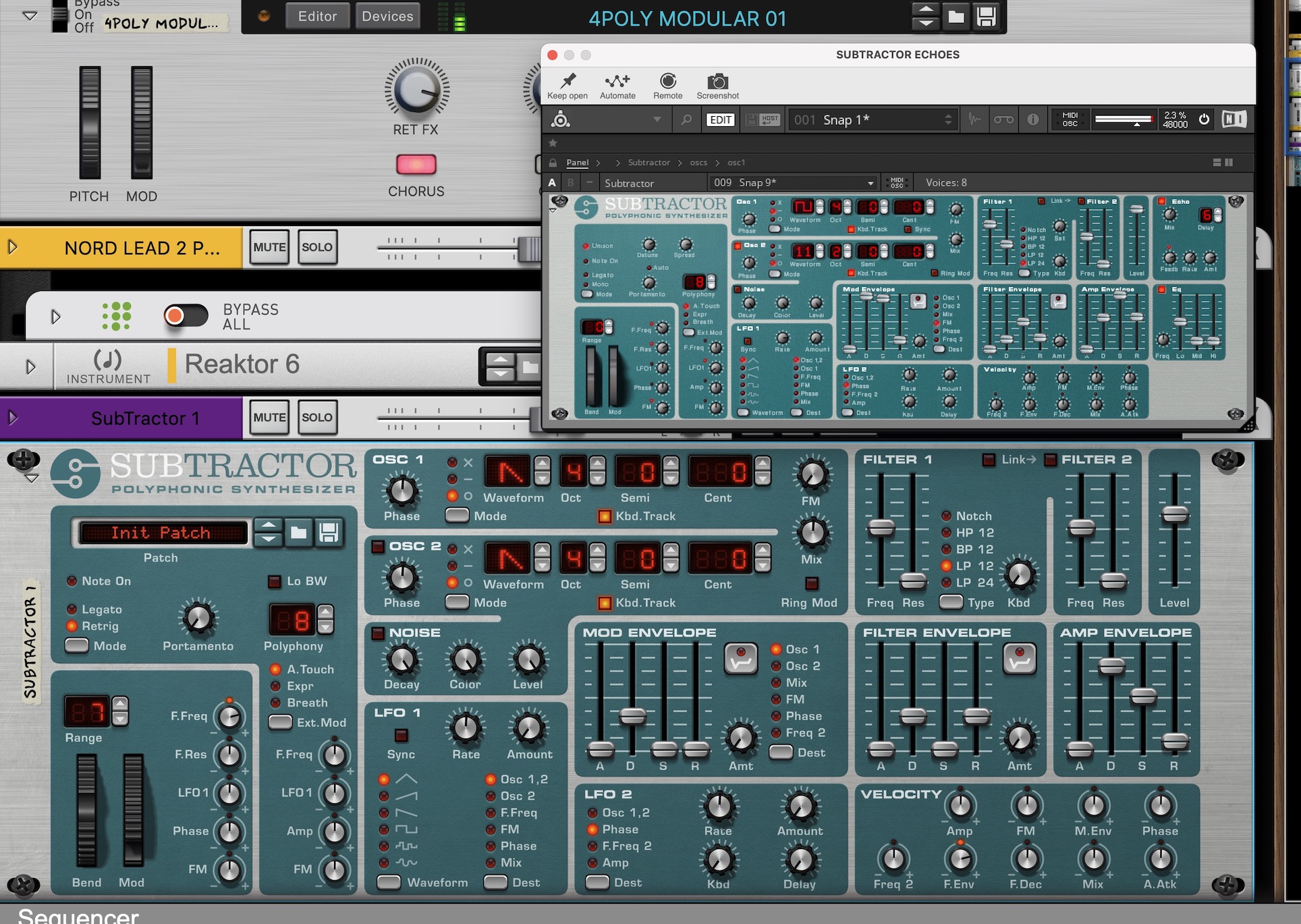Click the orange circle icon beside Editor
The width and height of the screenshot is (1301, 924).
[x=264, y=16]
